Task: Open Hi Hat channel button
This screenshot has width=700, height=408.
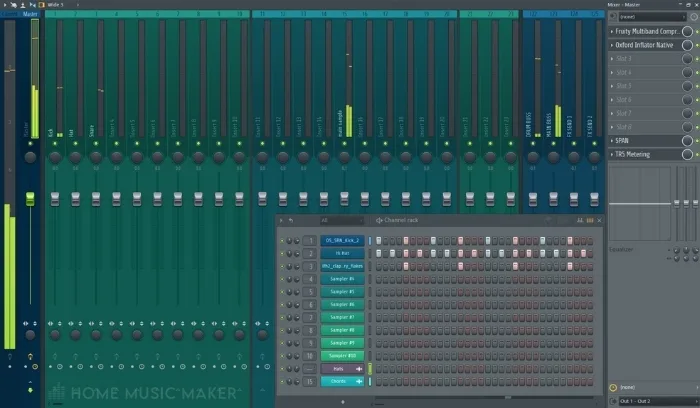Action: pyautogui.click(x=342, y=254)
